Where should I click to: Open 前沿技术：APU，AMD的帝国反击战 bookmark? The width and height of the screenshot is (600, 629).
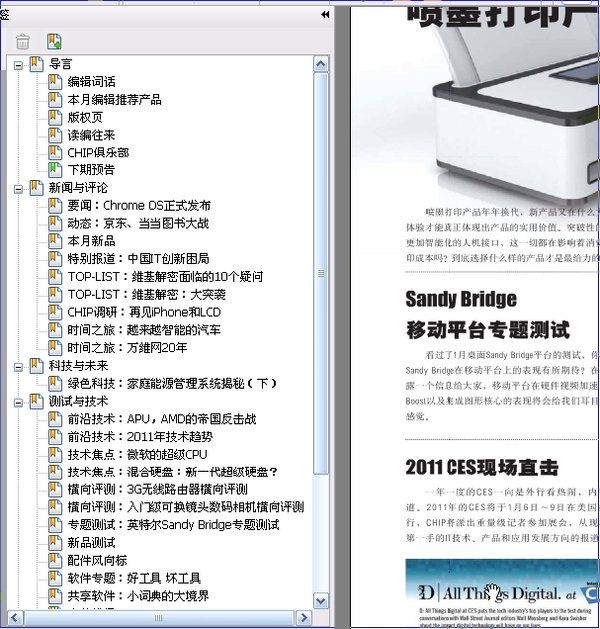162,419
